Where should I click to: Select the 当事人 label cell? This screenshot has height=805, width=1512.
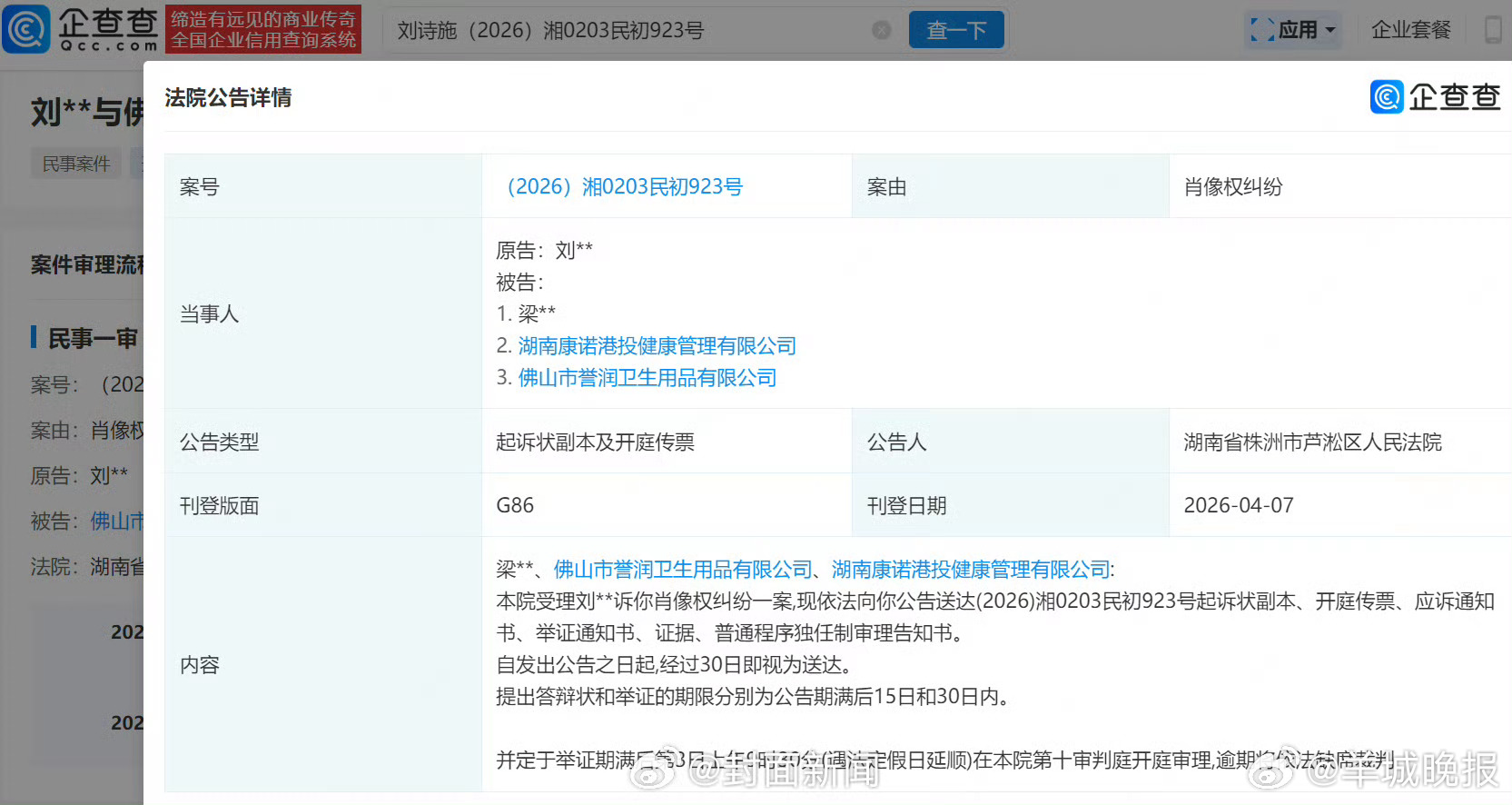click(x=322, y=313)
